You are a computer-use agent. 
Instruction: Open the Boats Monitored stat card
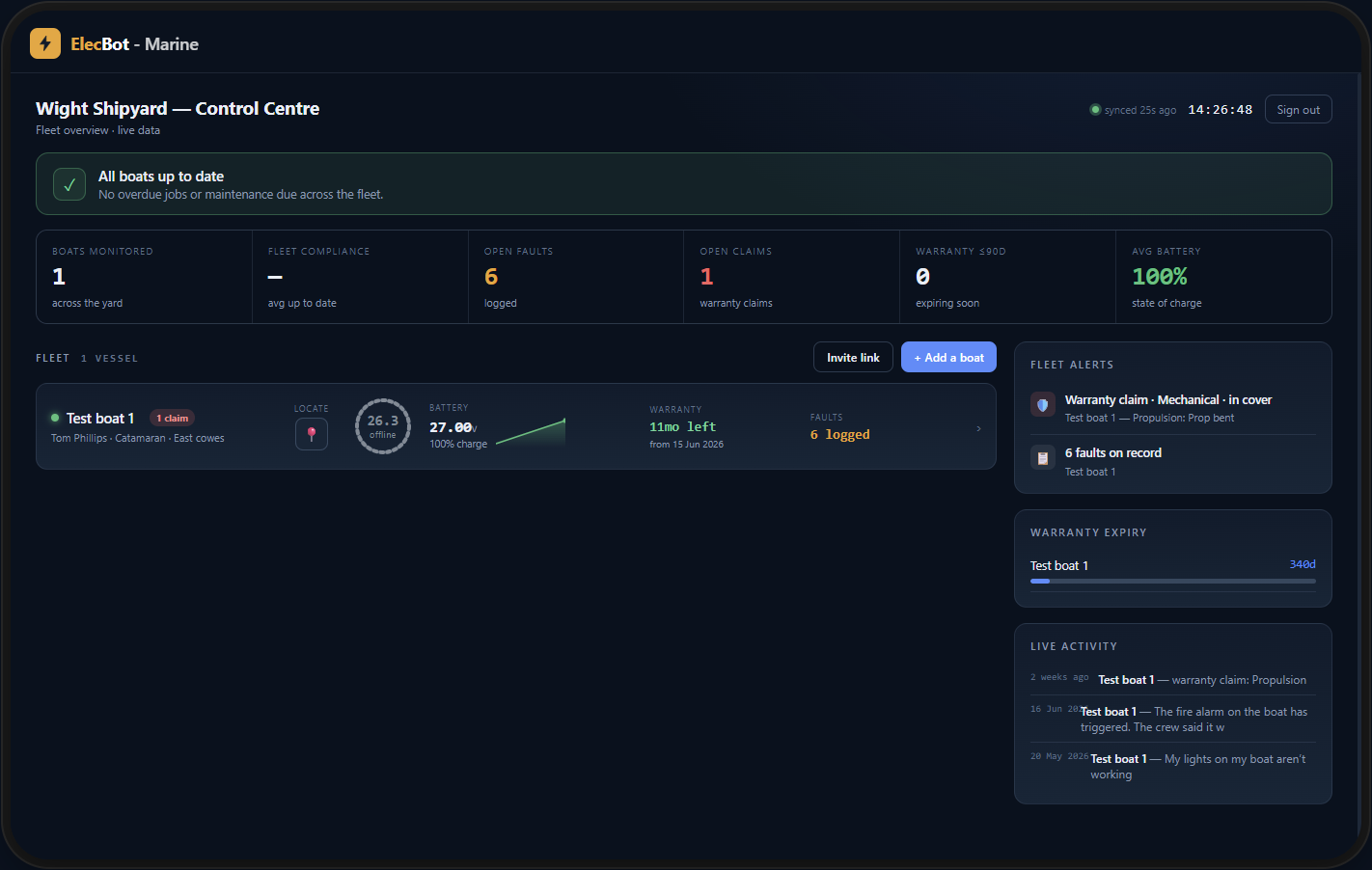[145, 277]
